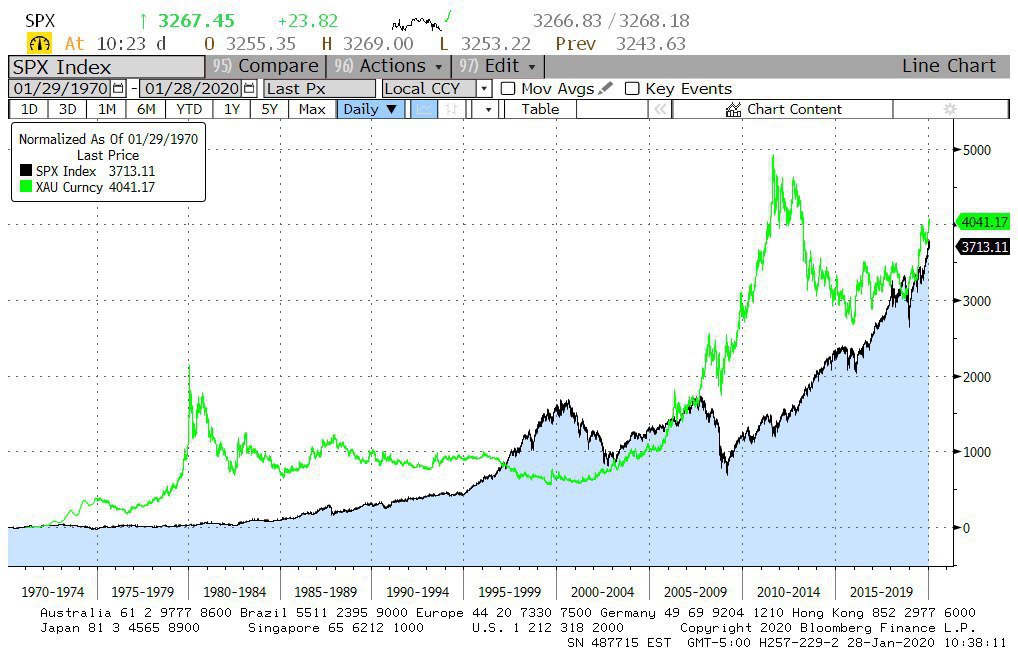Select the 1M range tab
1018x666 pixels.
(x=106, y=109)
